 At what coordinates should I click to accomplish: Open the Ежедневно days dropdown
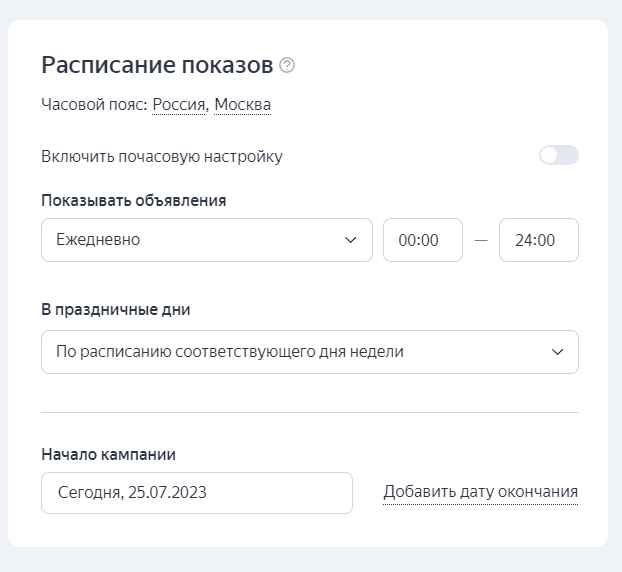click(x=206, y=240)
